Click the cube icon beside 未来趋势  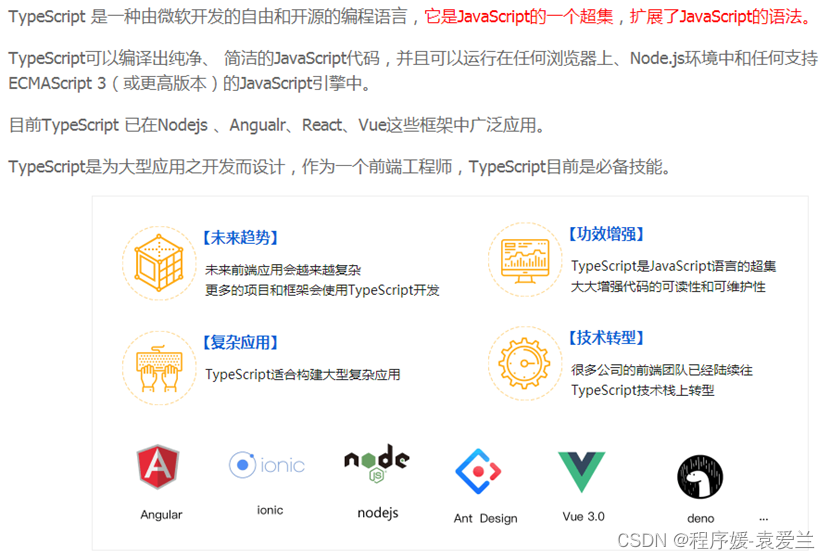[x=159, y=263]
